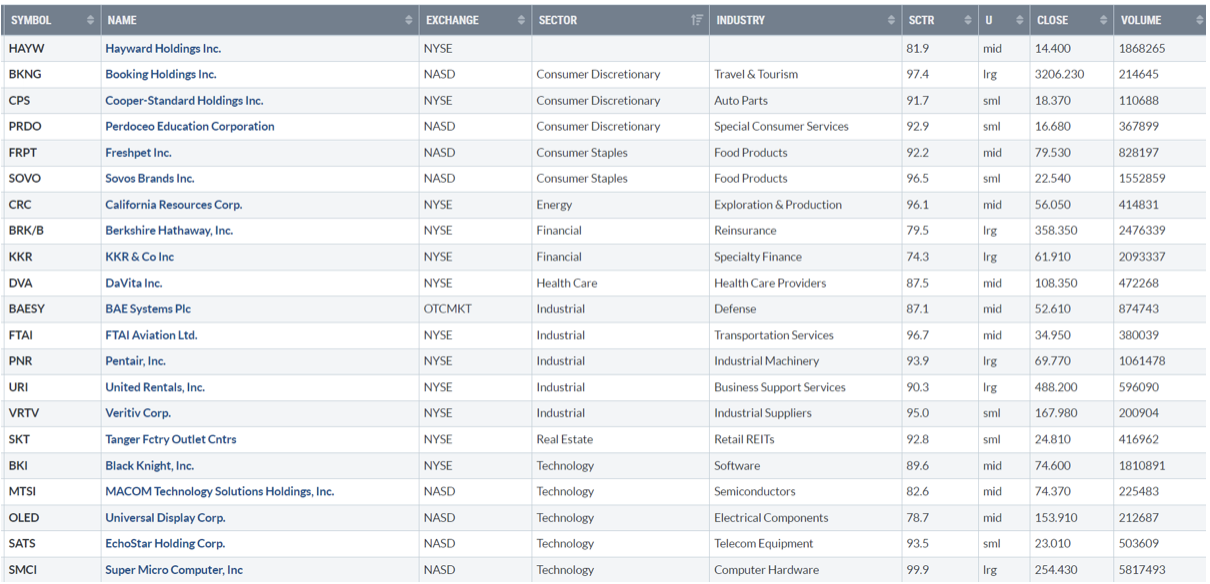This screenshot has height=584, width=1210.
Task: Click the sort arrows in the SYMBOL header
Action: tap(91, 20)
